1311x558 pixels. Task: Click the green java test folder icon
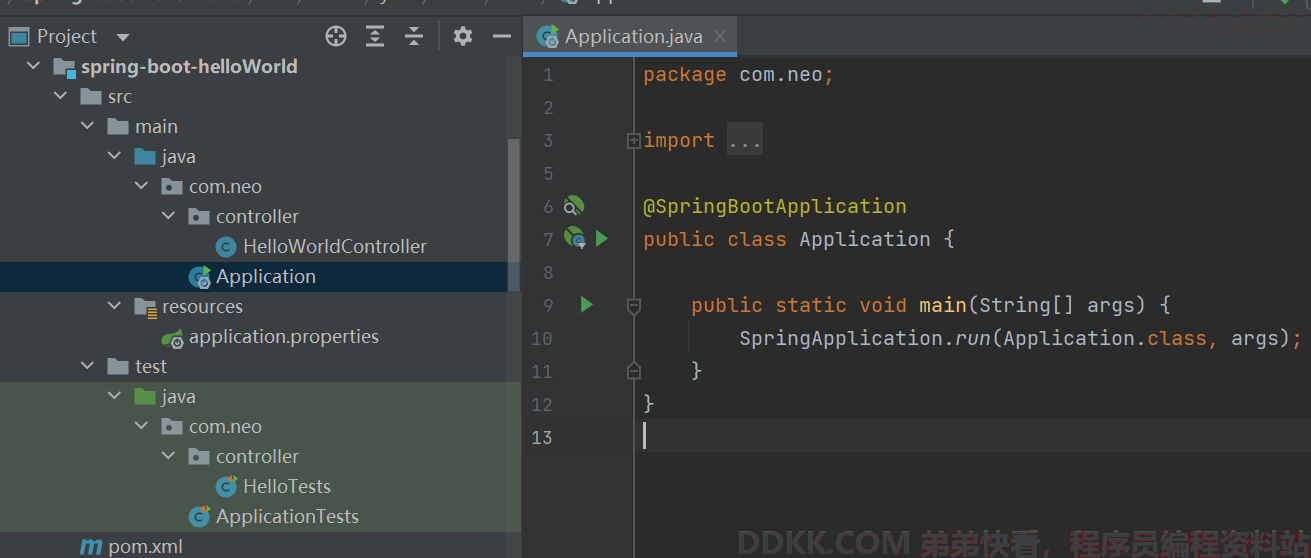[x=144, y=397]
